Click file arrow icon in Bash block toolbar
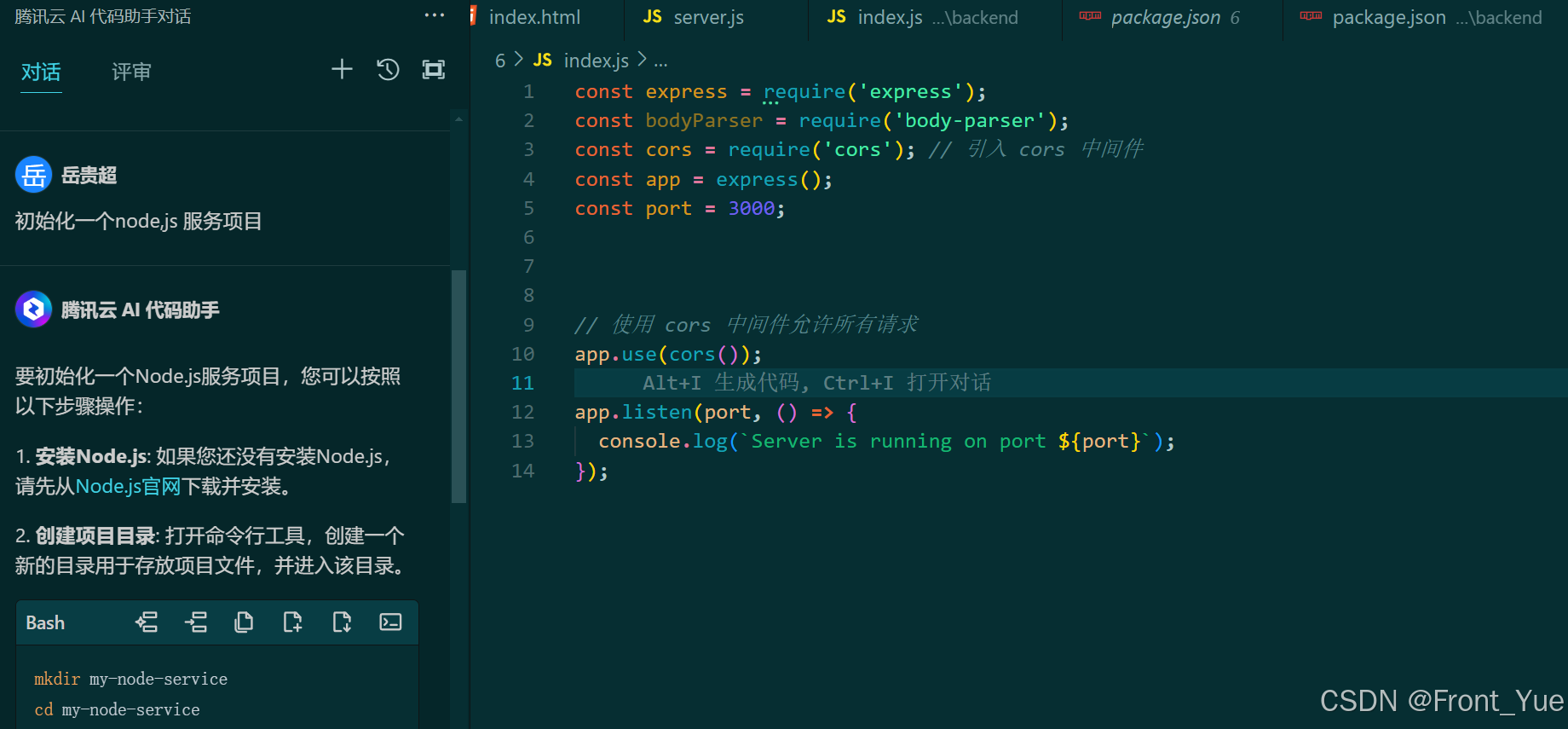The image size is (1568, 729). coord(342,622)
